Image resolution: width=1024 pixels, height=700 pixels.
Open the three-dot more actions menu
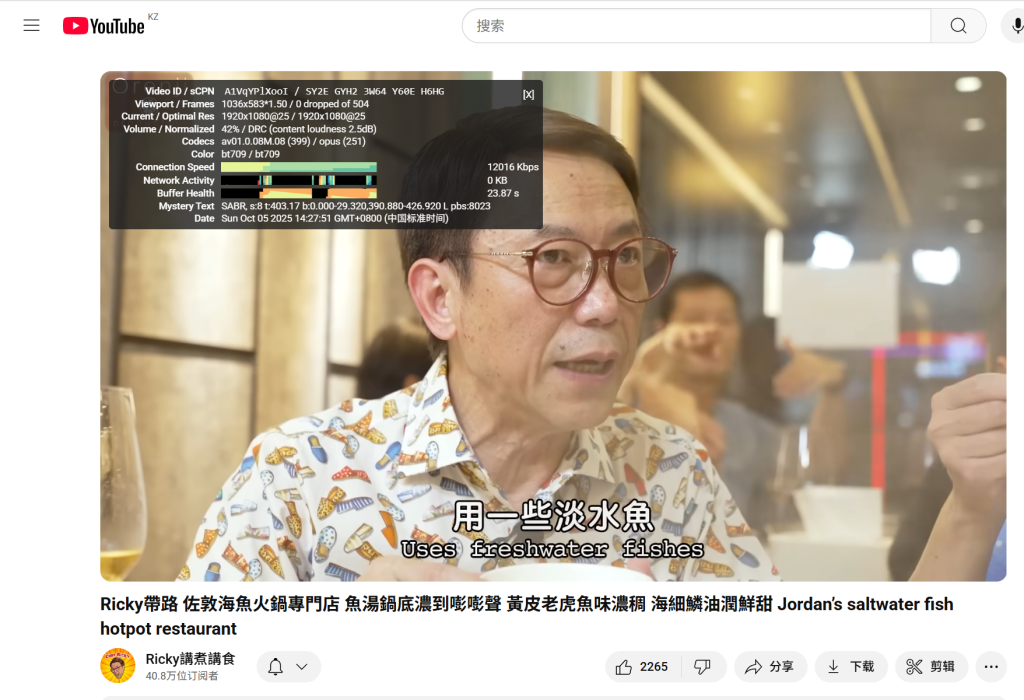coord(991,667)
